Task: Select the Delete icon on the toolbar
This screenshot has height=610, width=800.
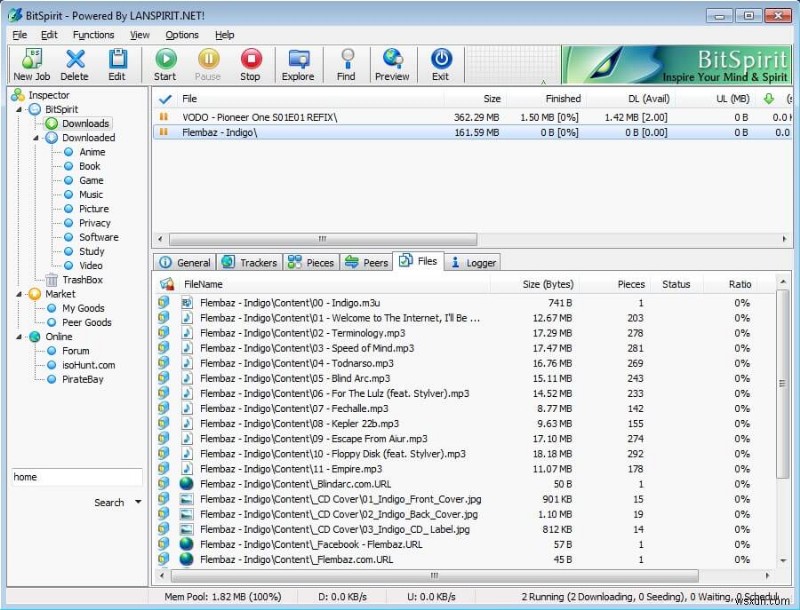Action: tap(74, 63)
